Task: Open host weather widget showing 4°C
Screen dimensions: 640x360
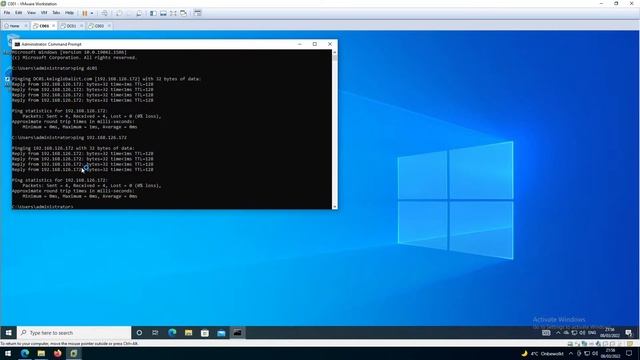Action: [542, 353]
